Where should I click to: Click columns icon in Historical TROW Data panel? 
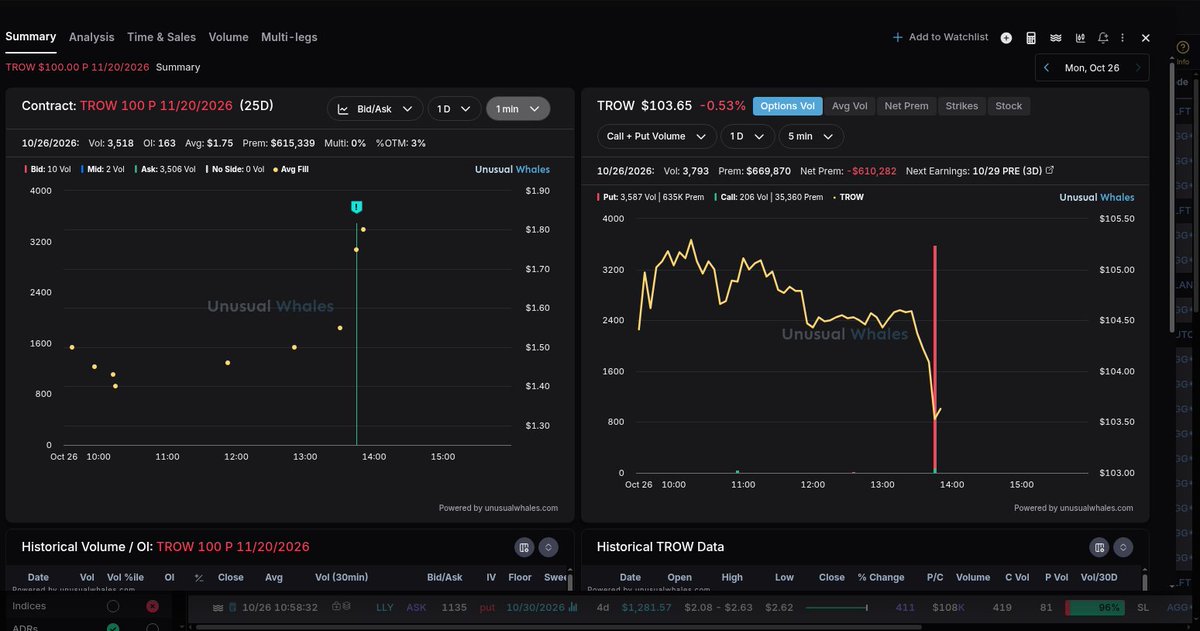[1099, 547]
